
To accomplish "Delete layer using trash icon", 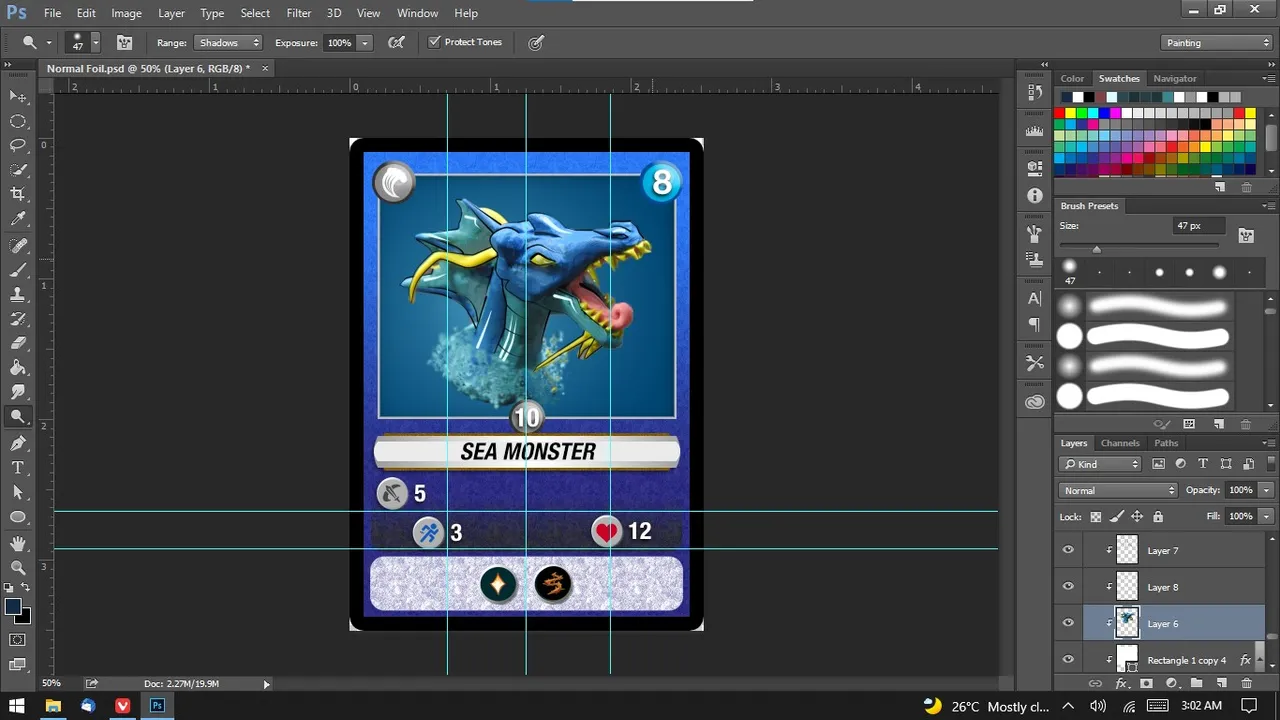I will 1246,683.
